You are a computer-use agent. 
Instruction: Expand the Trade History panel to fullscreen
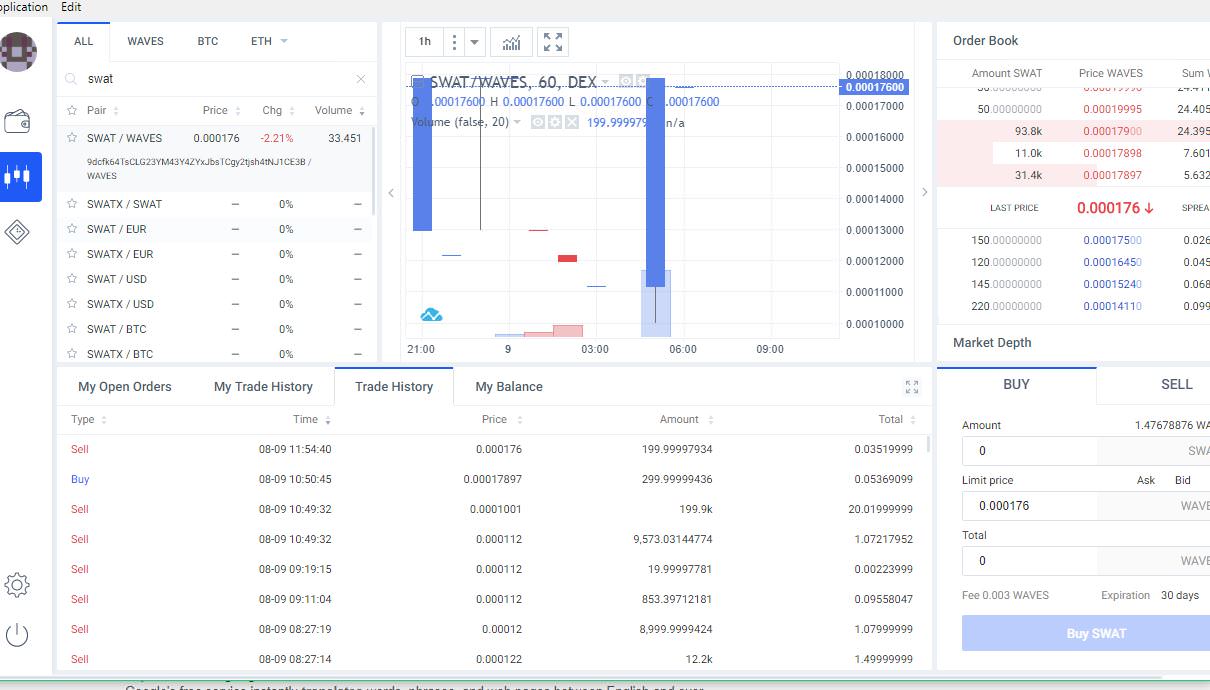(x=911, y=387)
